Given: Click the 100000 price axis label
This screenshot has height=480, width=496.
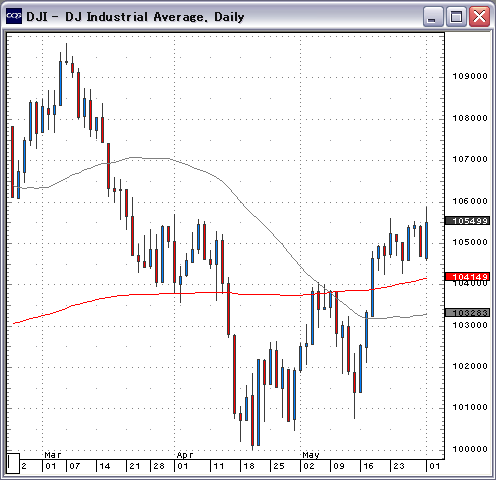Looking at the screenshot, I should [470, 449].
